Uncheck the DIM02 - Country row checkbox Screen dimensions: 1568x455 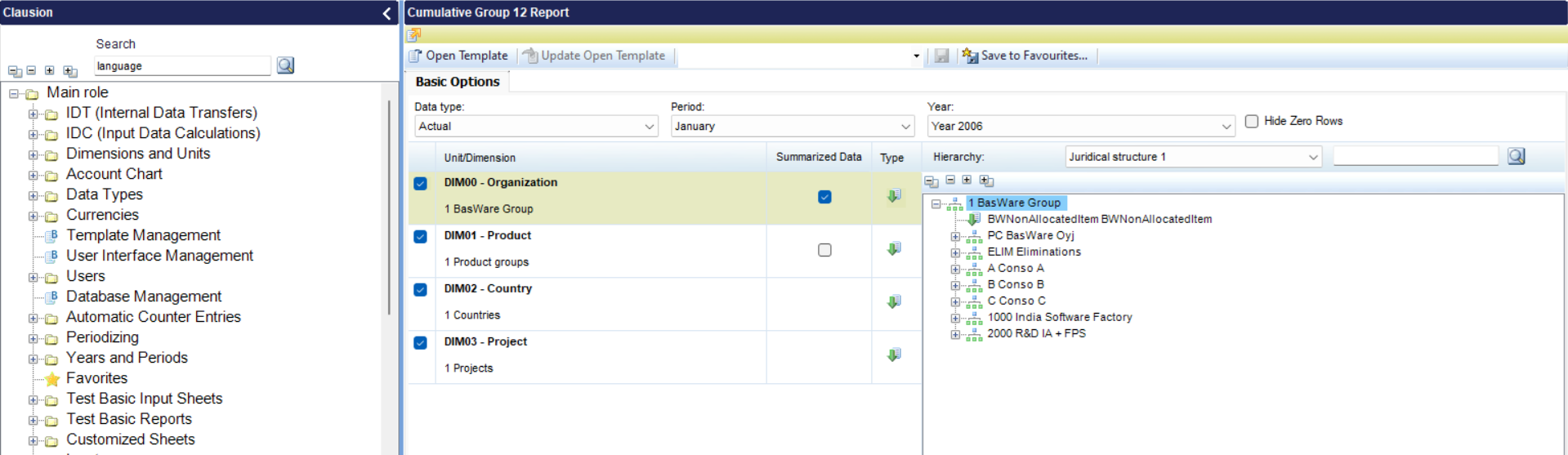[x=420, y=290]
